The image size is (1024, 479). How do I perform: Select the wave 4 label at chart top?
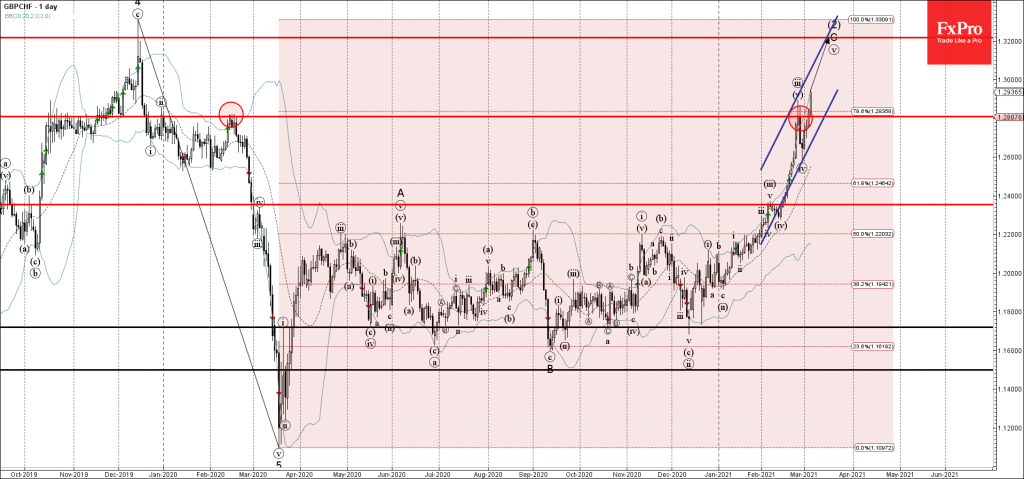pos(137,4)
